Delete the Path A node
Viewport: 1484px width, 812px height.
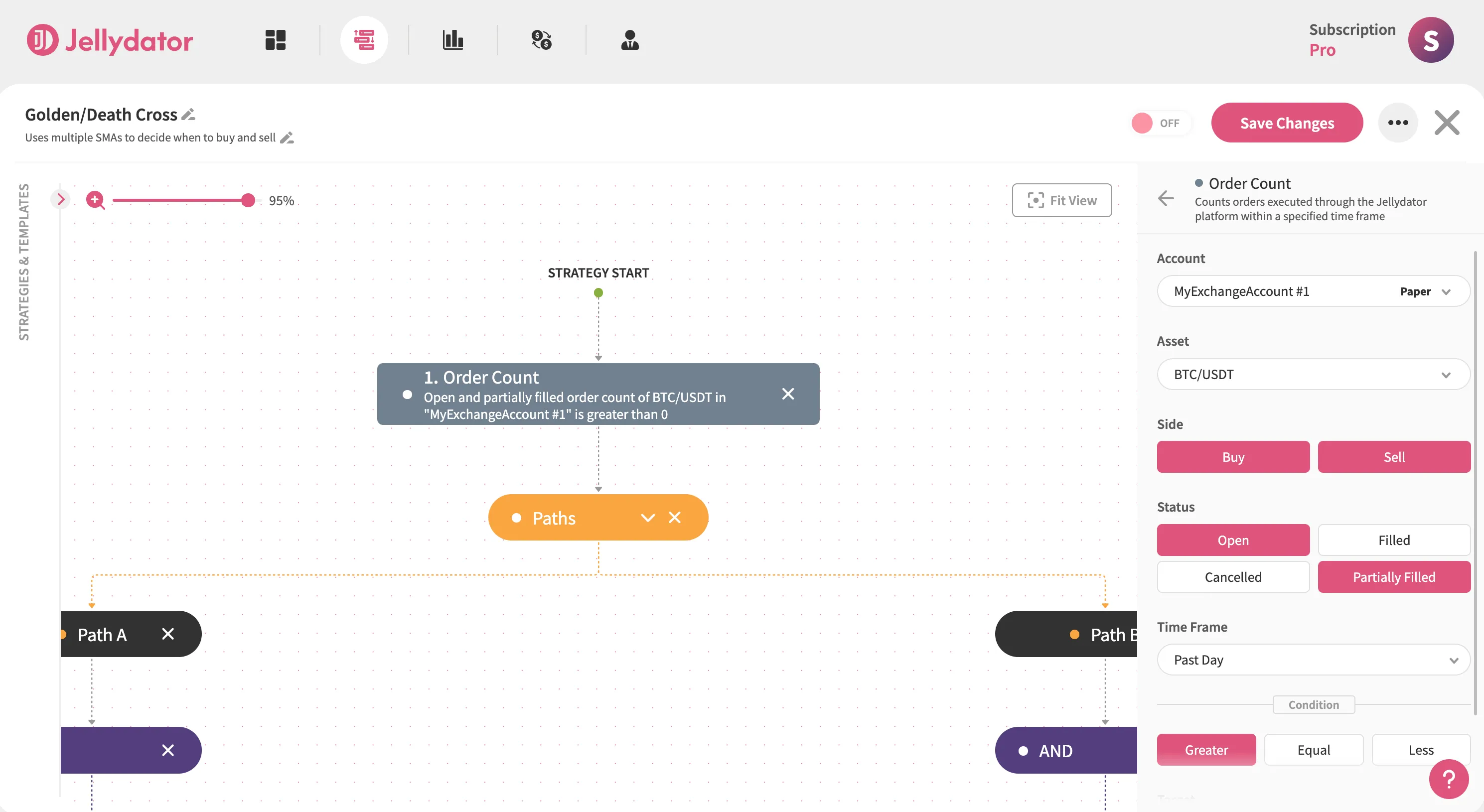point(167,634)
